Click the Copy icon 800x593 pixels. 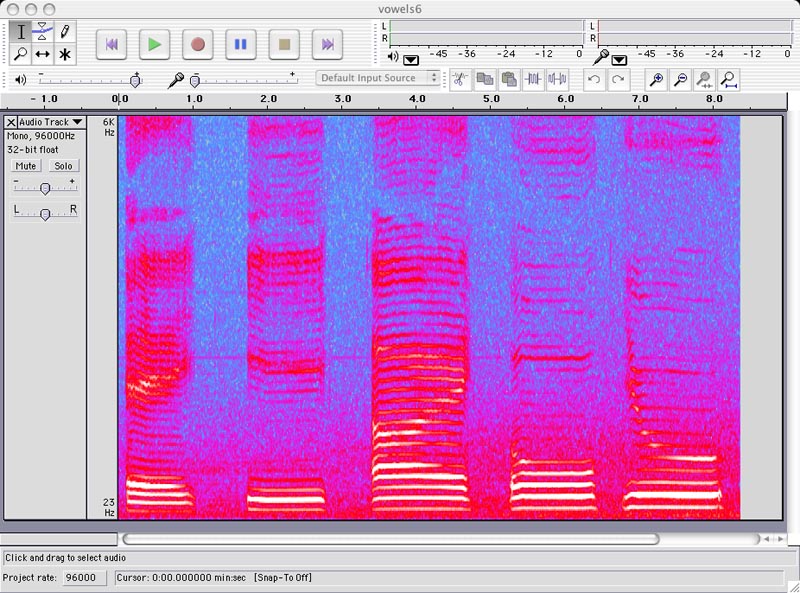485,79
